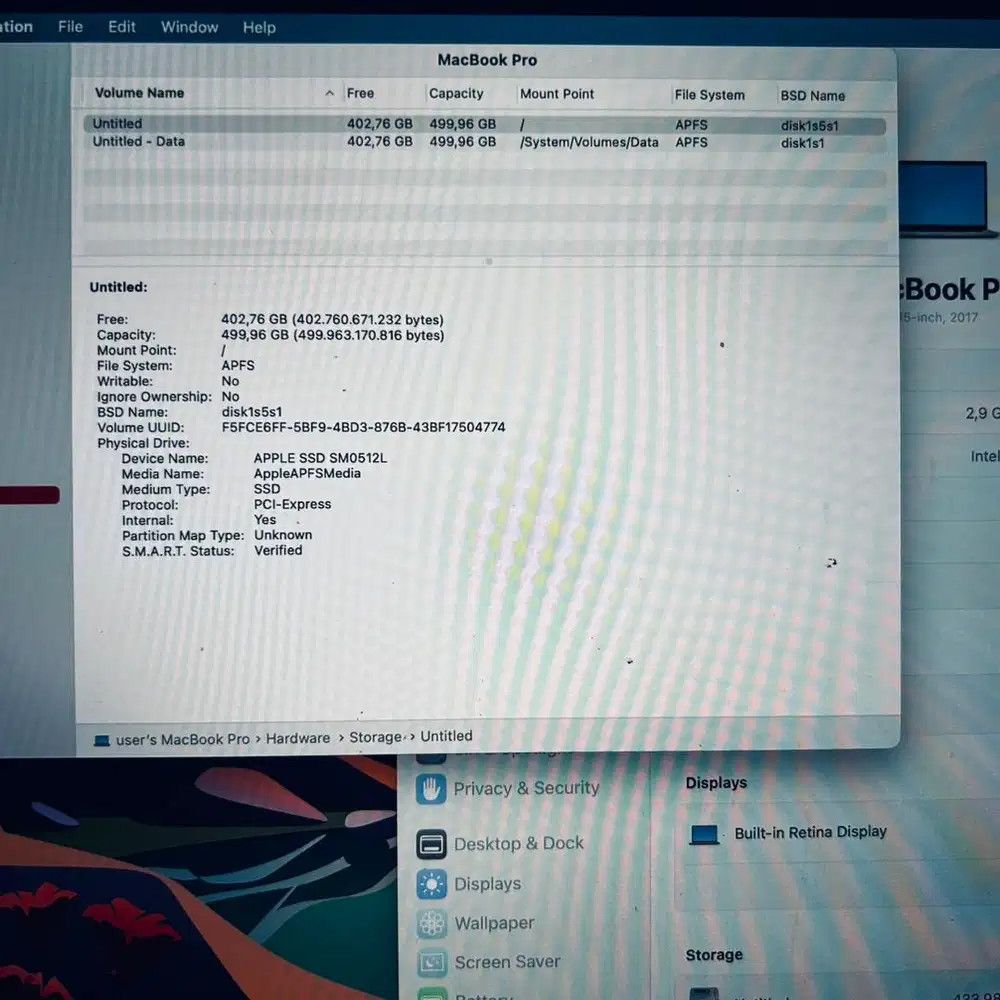Click the pane splitter handle dot
The height and width of the screenshot is (1000, 1000).
[x=489, y=261]
